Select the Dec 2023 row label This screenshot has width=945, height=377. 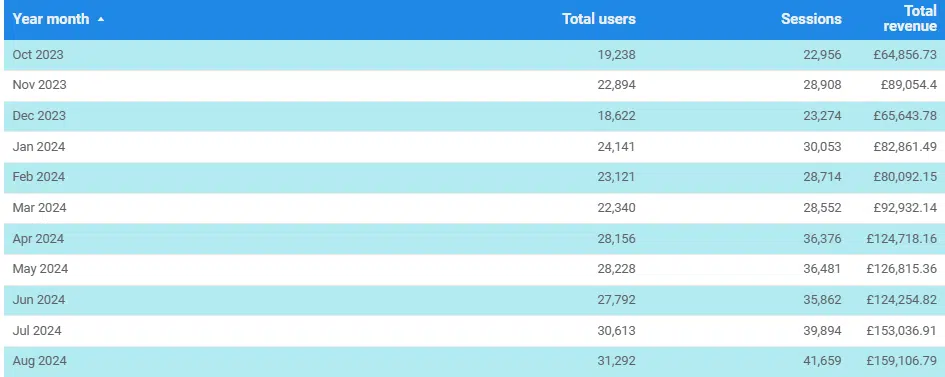[x=39, y=116]
